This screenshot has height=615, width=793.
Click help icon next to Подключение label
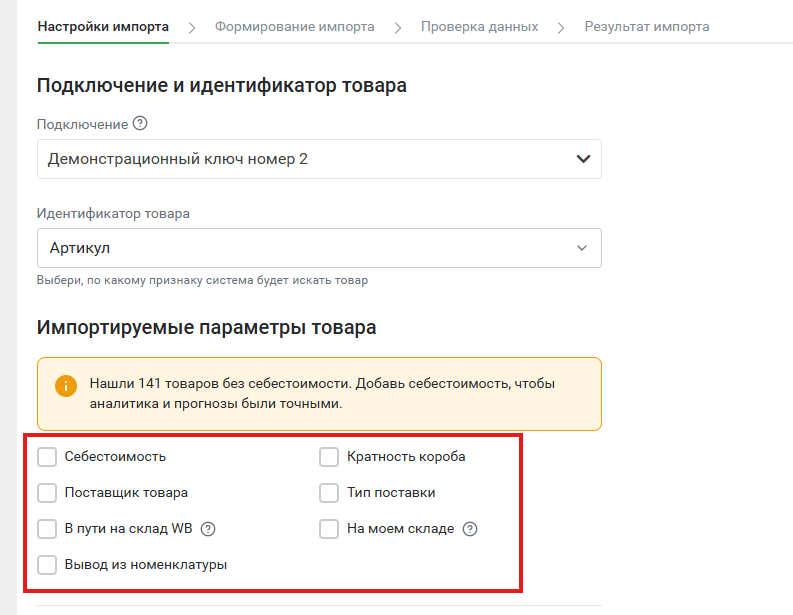(140, 123)
